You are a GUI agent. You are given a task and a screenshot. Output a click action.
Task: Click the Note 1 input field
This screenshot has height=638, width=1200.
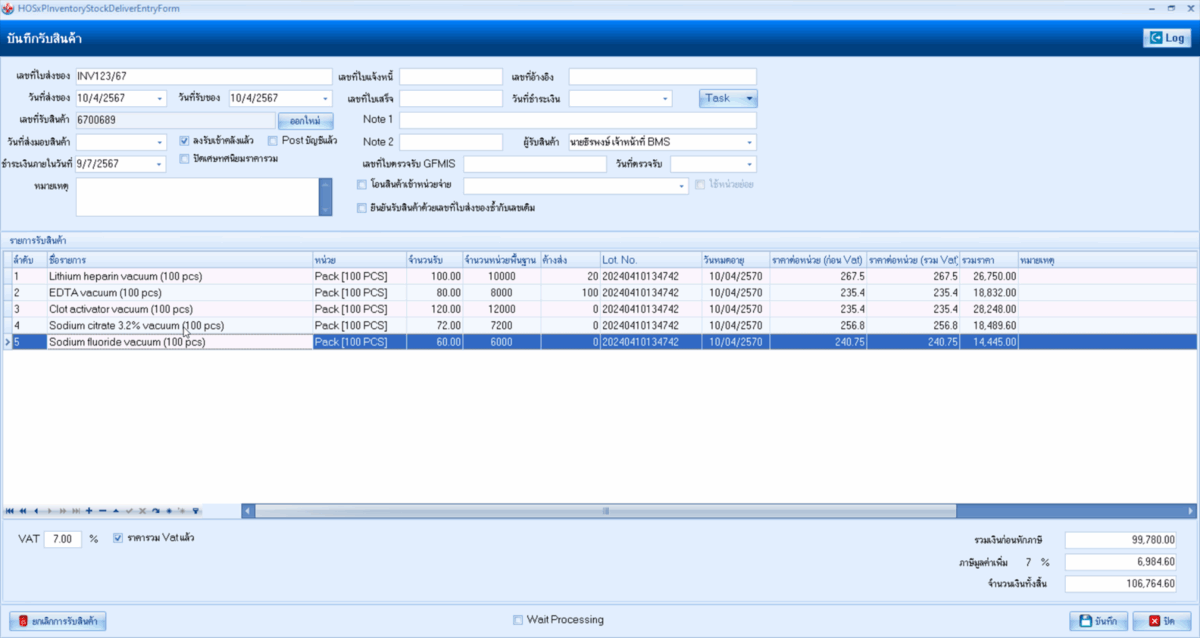click(578, 120)
